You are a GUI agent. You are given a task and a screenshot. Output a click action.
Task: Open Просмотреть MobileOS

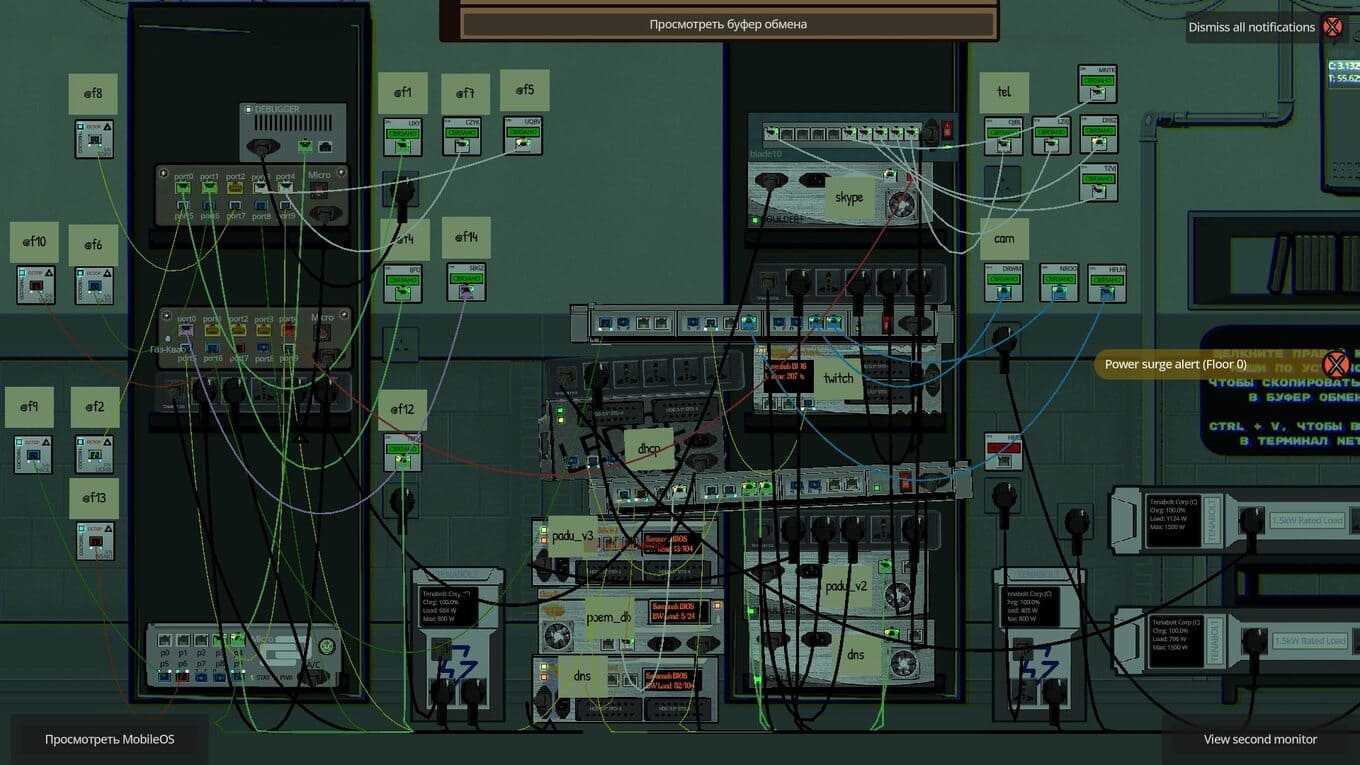(109, 739)
